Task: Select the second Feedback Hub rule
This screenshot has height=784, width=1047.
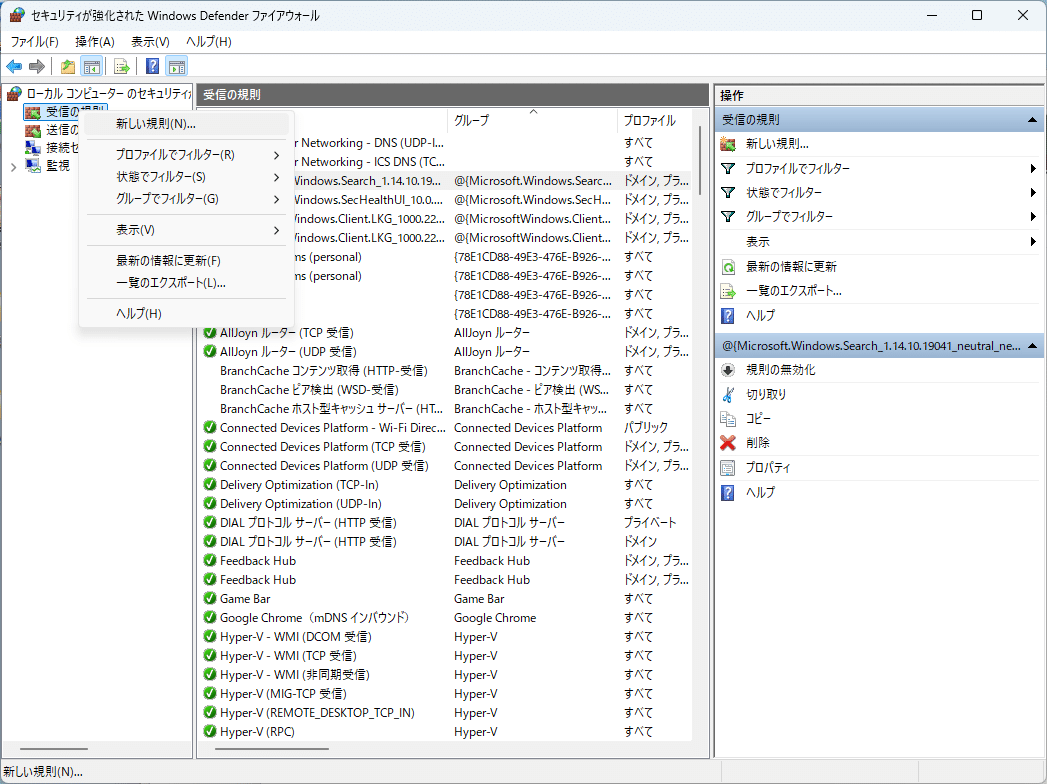Action: [x=446, y=580]
